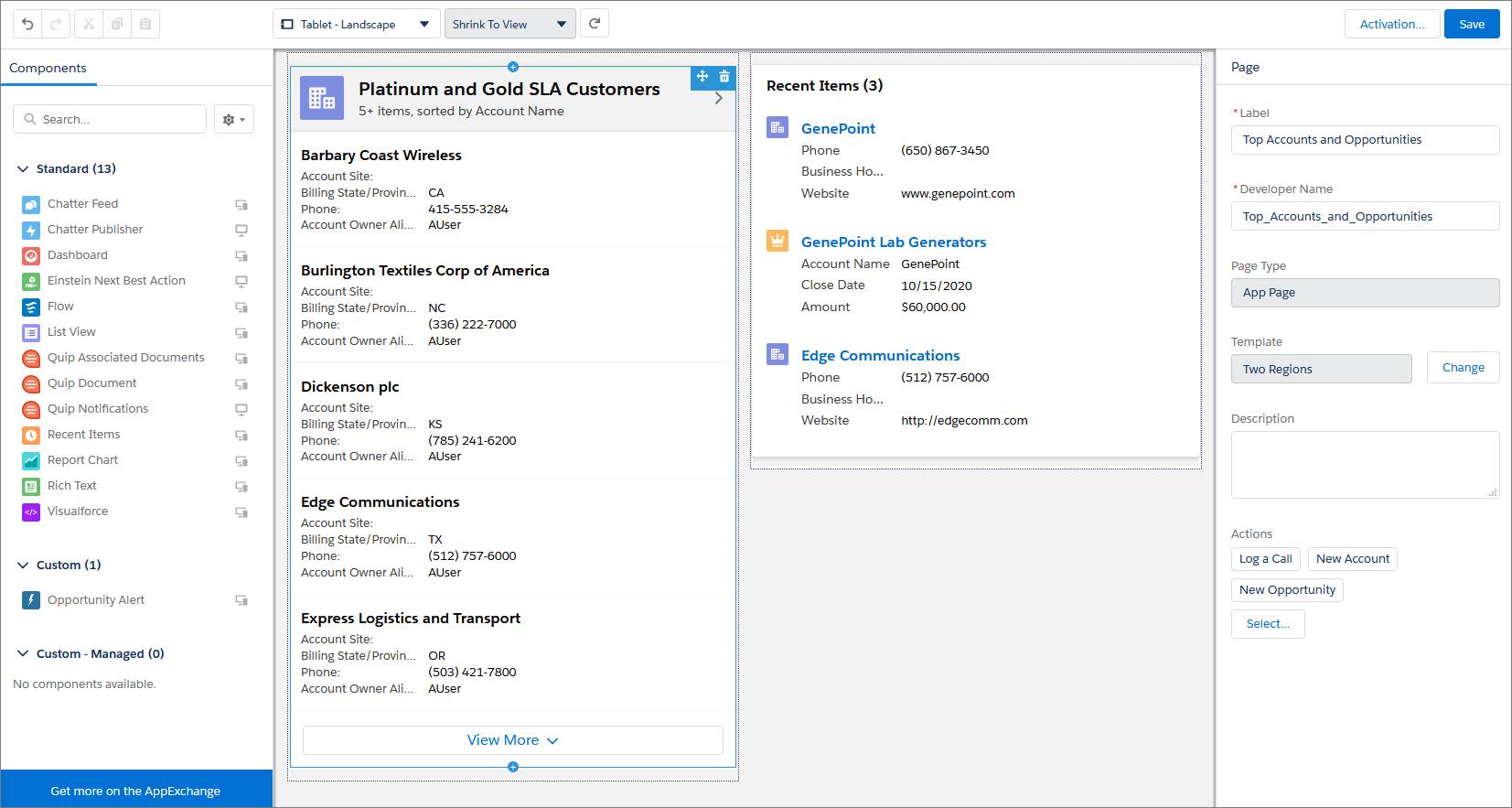Image resolution: width=1512 pixels, height=808 pixels.
Task: Click the form factor icon beside Opportunity Alert
Action: (241, 600)
